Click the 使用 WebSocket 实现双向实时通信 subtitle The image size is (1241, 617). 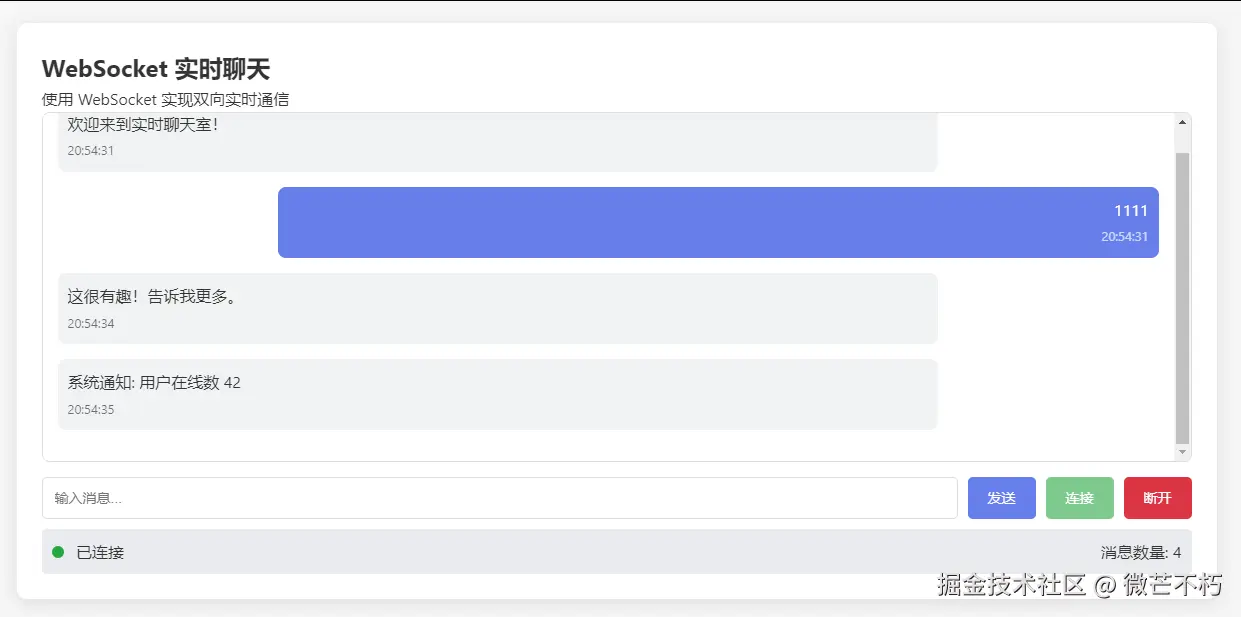[166, 99]
